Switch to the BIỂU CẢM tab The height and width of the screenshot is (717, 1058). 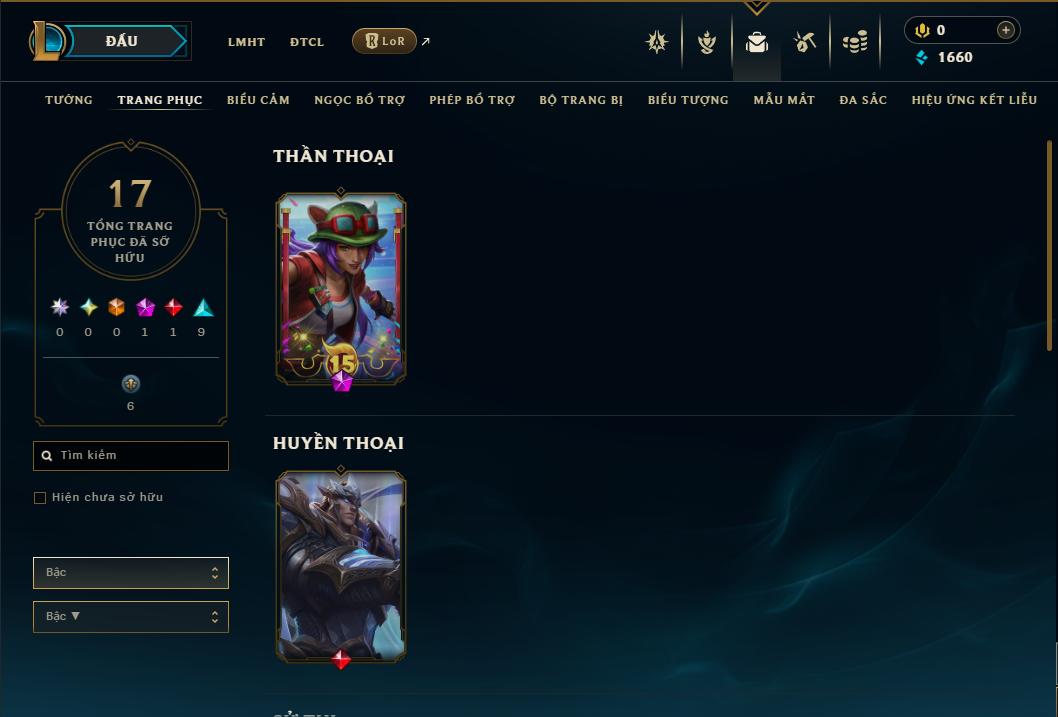(258, 100)
